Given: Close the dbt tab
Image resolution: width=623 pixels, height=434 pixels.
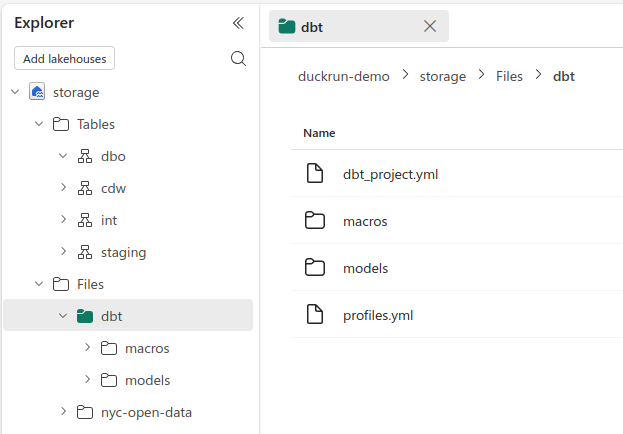Looking at the screenshot, I should tap(430, 26).
